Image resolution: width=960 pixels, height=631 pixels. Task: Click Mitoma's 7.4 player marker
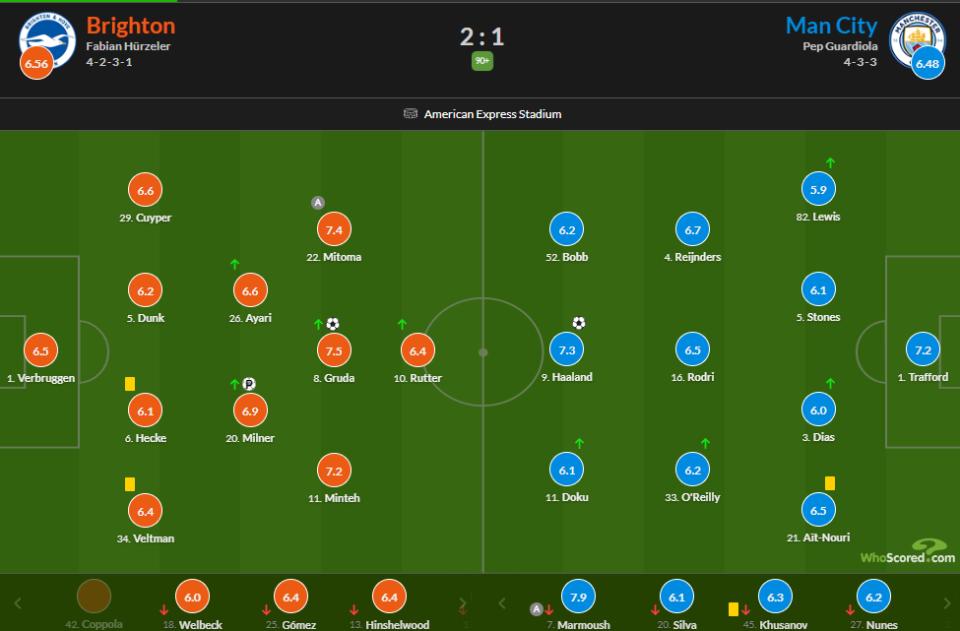pos(334,230)
